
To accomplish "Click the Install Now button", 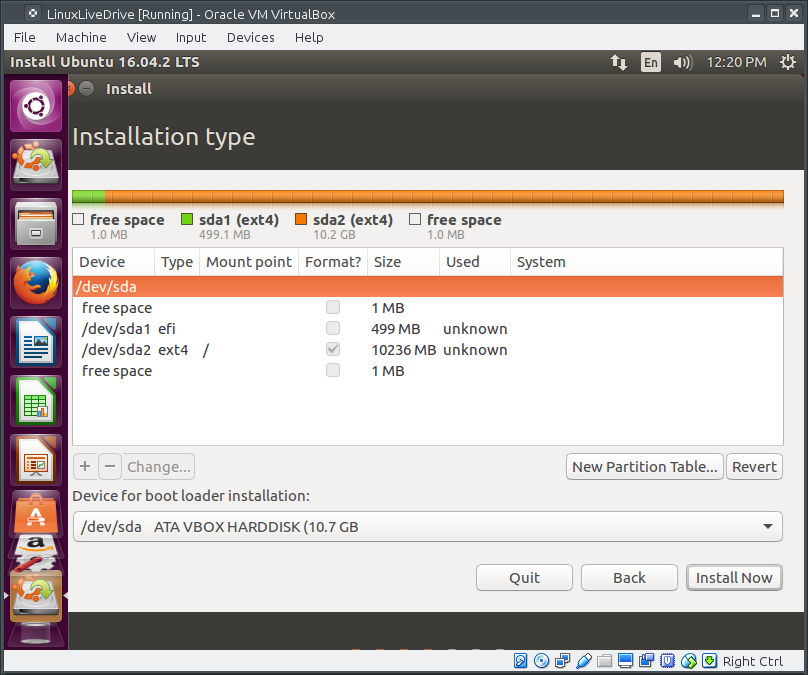I will 734,577.
